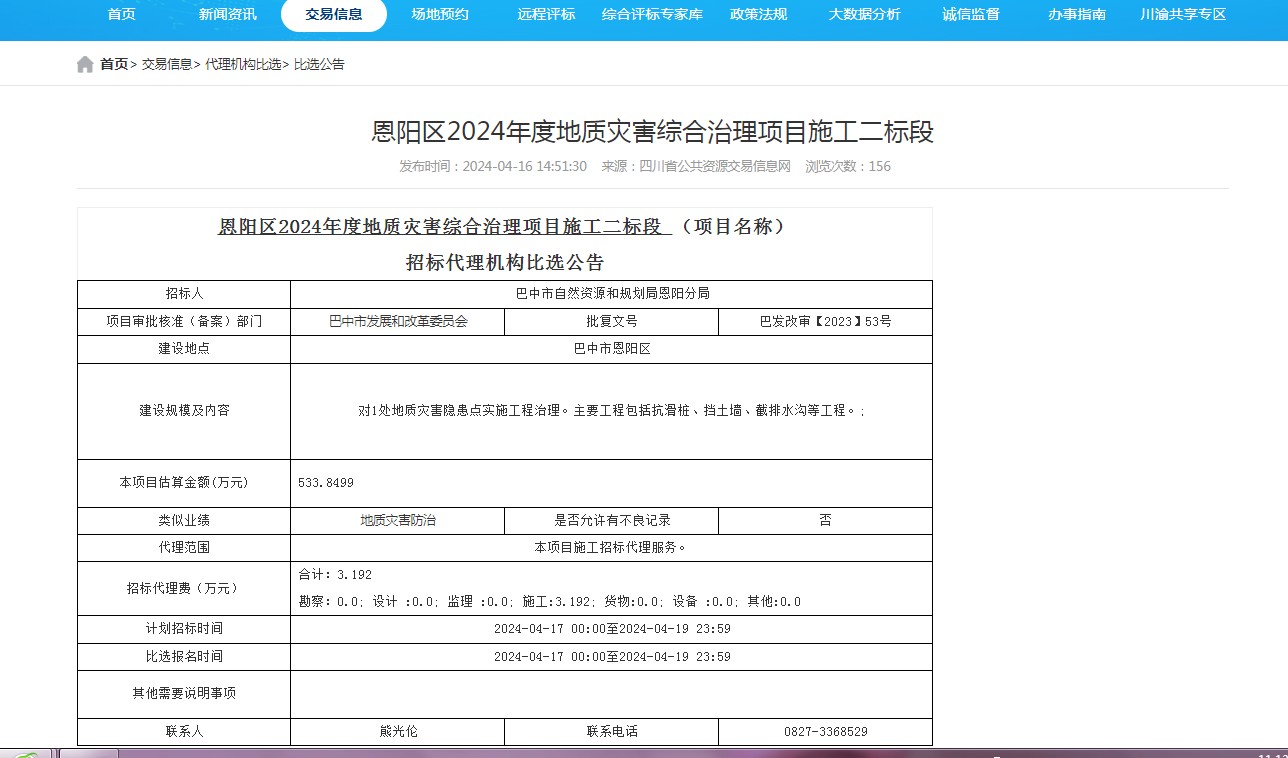Viewport: 1288px width, 758px height.
Task: Click 比选公告 breadcrumb link
Action: pos(319,65)
